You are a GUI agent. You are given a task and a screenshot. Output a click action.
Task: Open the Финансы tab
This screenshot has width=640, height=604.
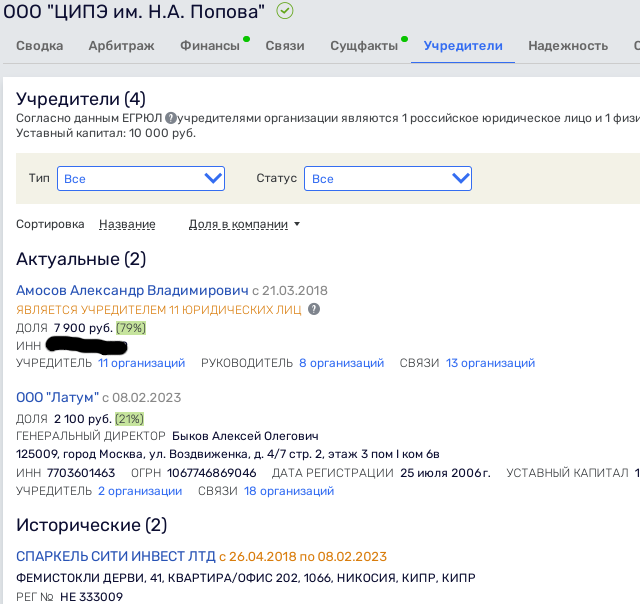[210, 46]
